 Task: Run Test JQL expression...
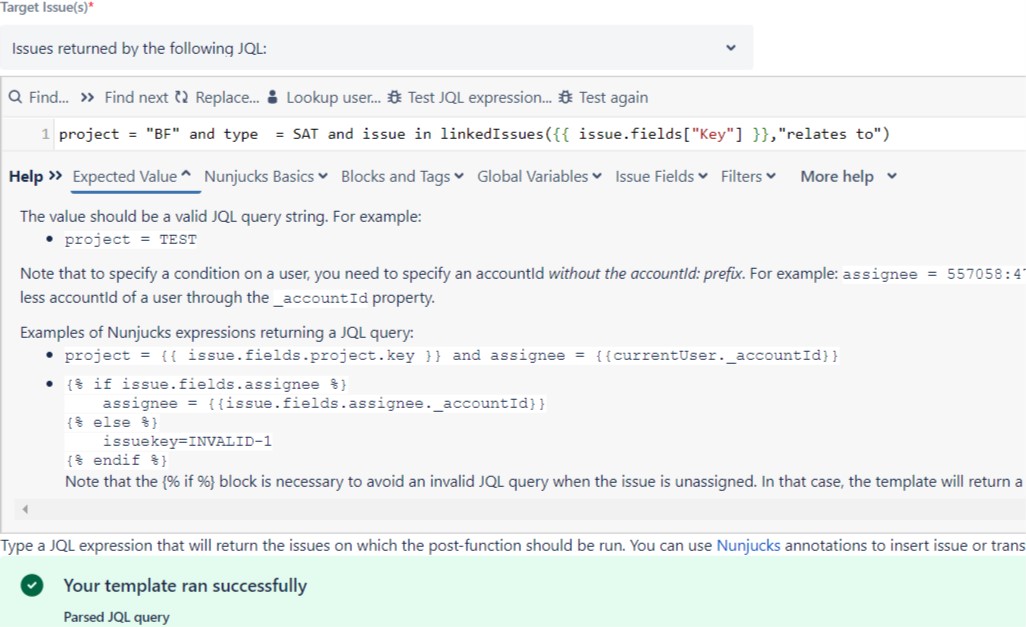pyautogui.click(x=470, y=98)
